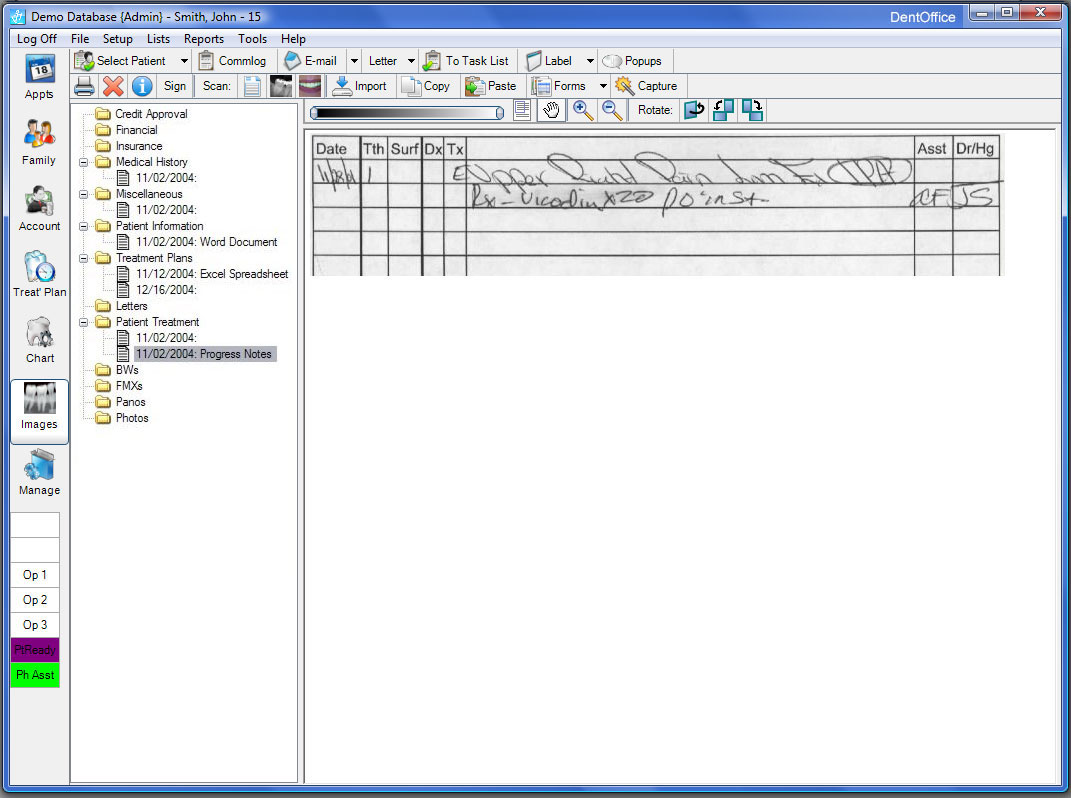Collapse the Treatment Plans folder

click(x=85, y=258)
